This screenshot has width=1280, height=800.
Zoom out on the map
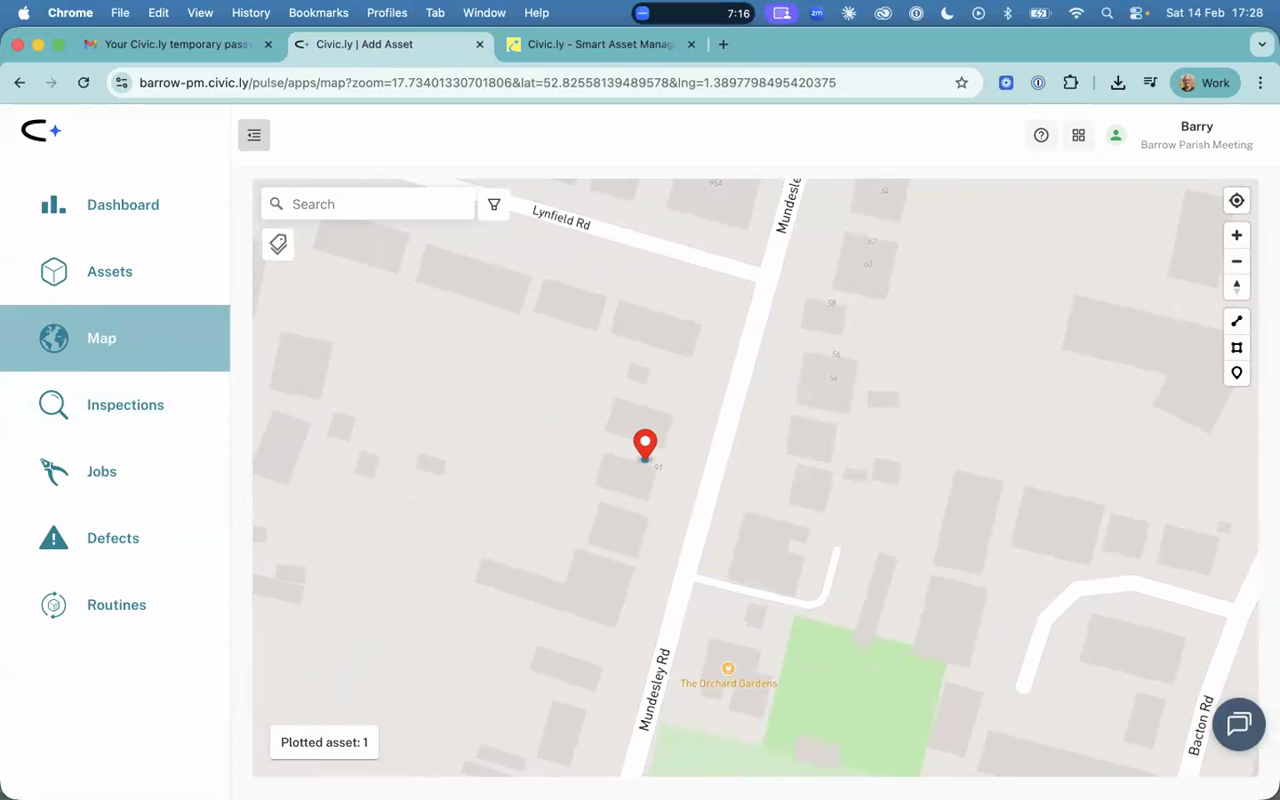(x=1237, y=261)
